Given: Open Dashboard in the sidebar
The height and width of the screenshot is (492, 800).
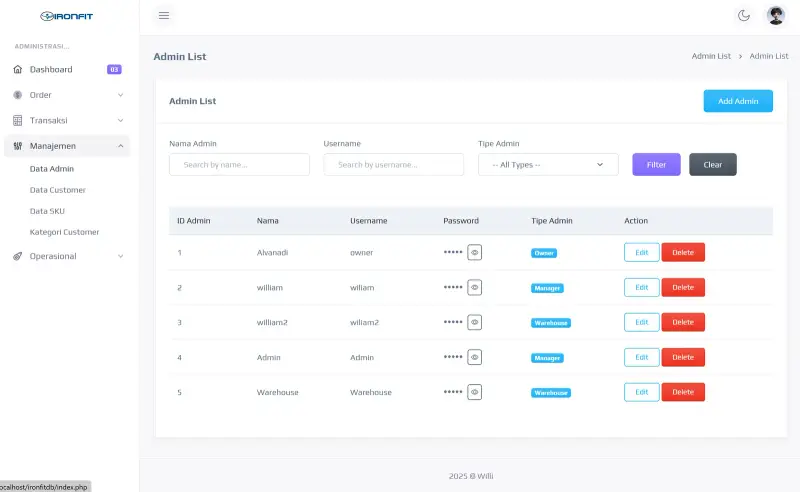Looking at the screenshot, I should click(67, 69).
